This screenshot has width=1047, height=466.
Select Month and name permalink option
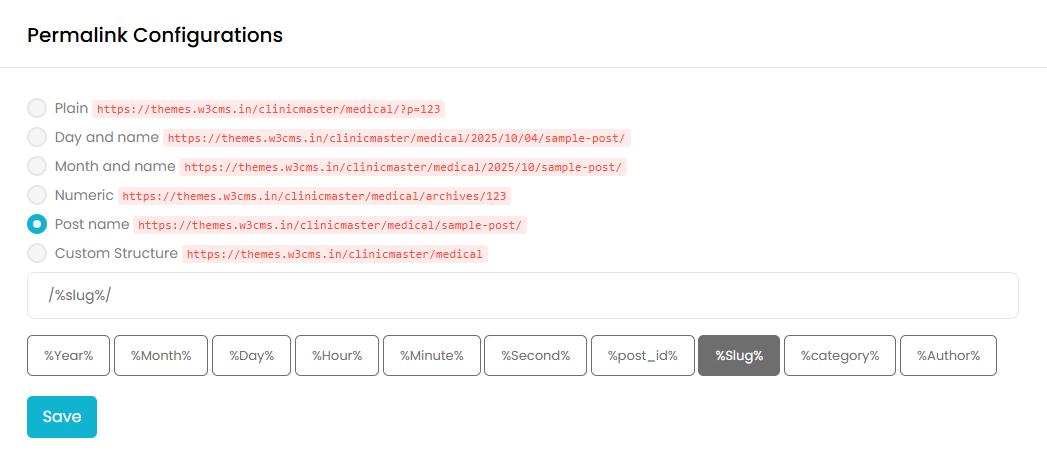[x=37, y=166]
